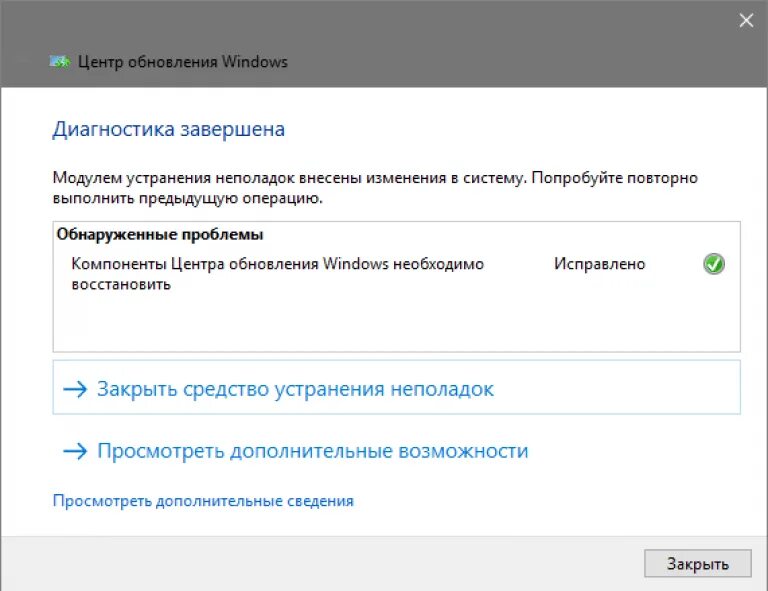The image size is (768, 591).
Task: Click the Закрыть button
Action: click(697, 563)
